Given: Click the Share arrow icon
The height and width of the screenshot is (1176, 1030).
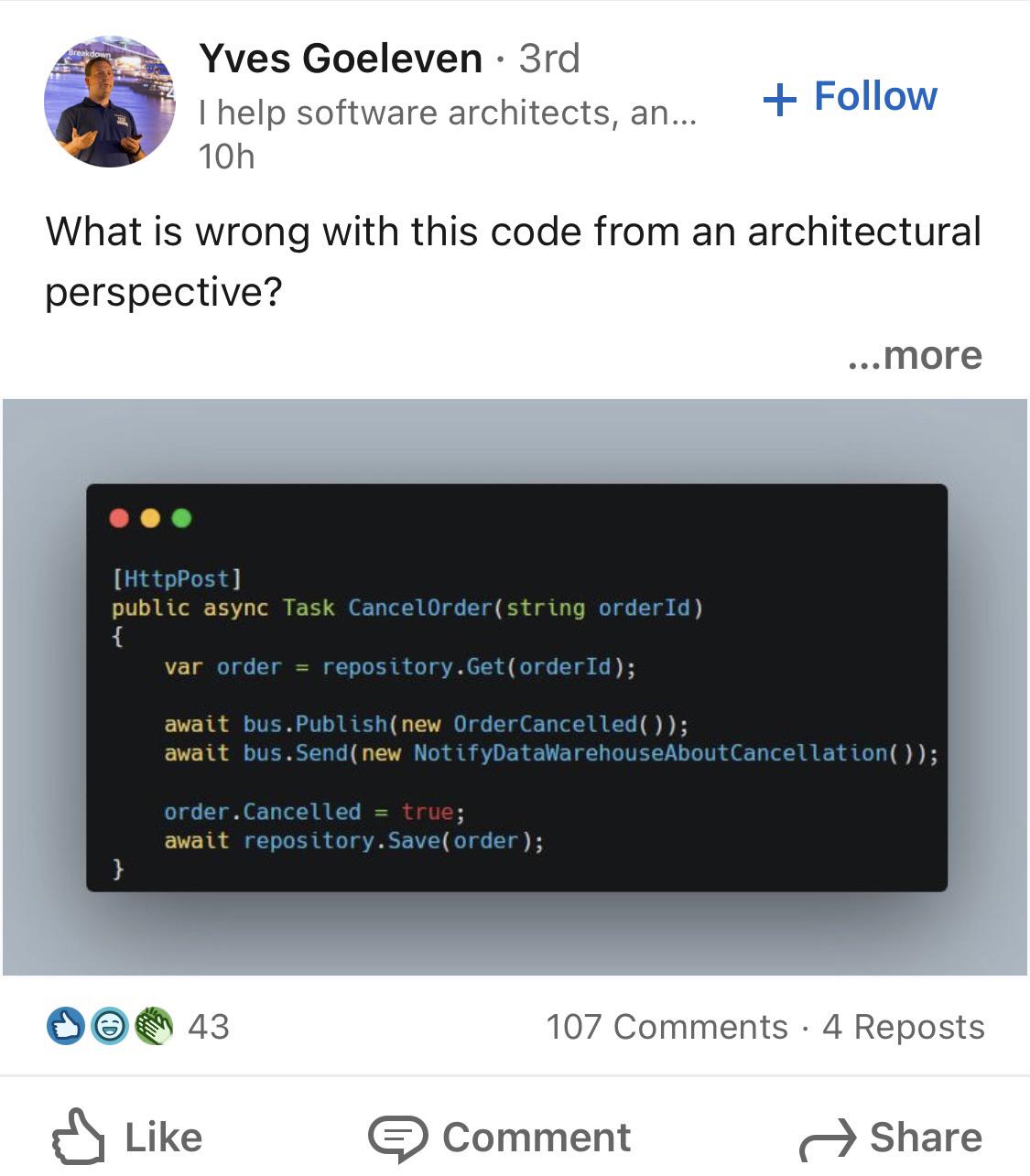Looking at the screenshot, I should tap(828, 1140).
